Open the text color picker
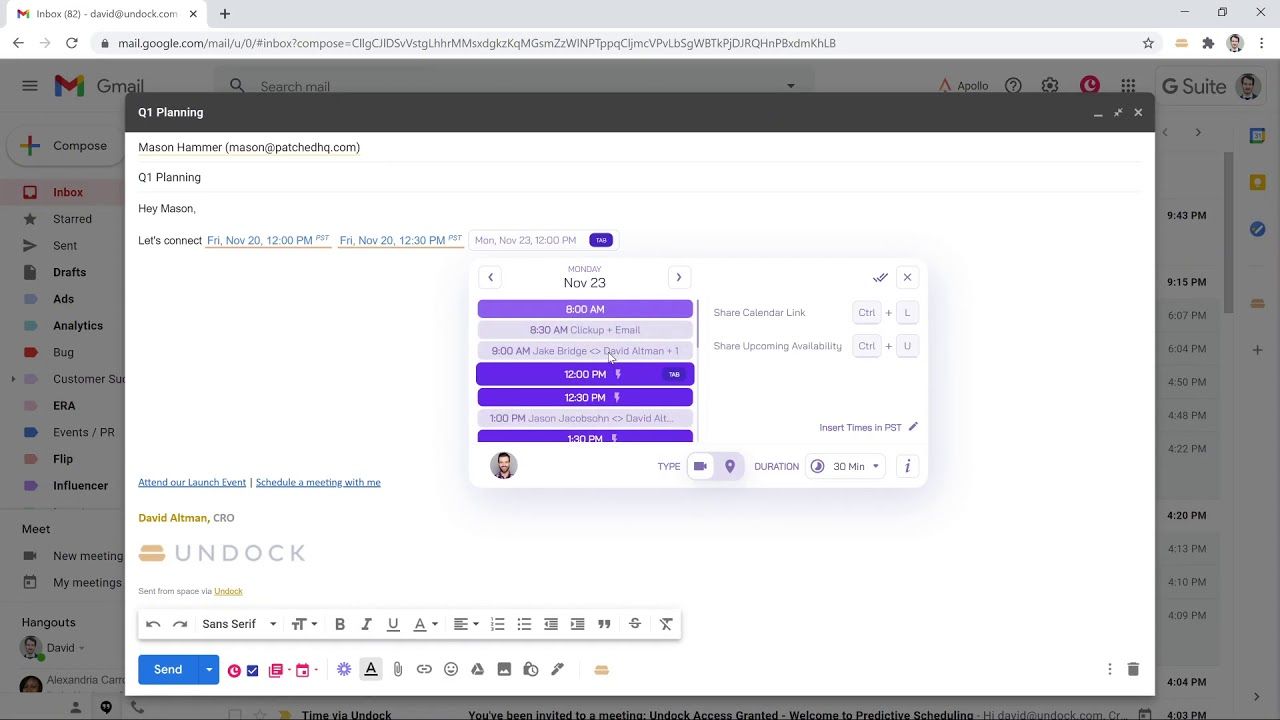The height and width of the screenshot is (720, 1280). pos(426,624)
